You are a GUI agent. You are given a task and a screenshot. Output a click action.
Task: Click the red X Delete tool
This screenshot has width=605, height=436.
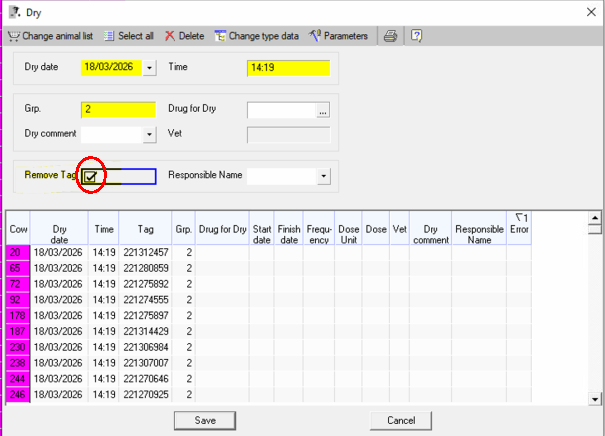[184, 36]
